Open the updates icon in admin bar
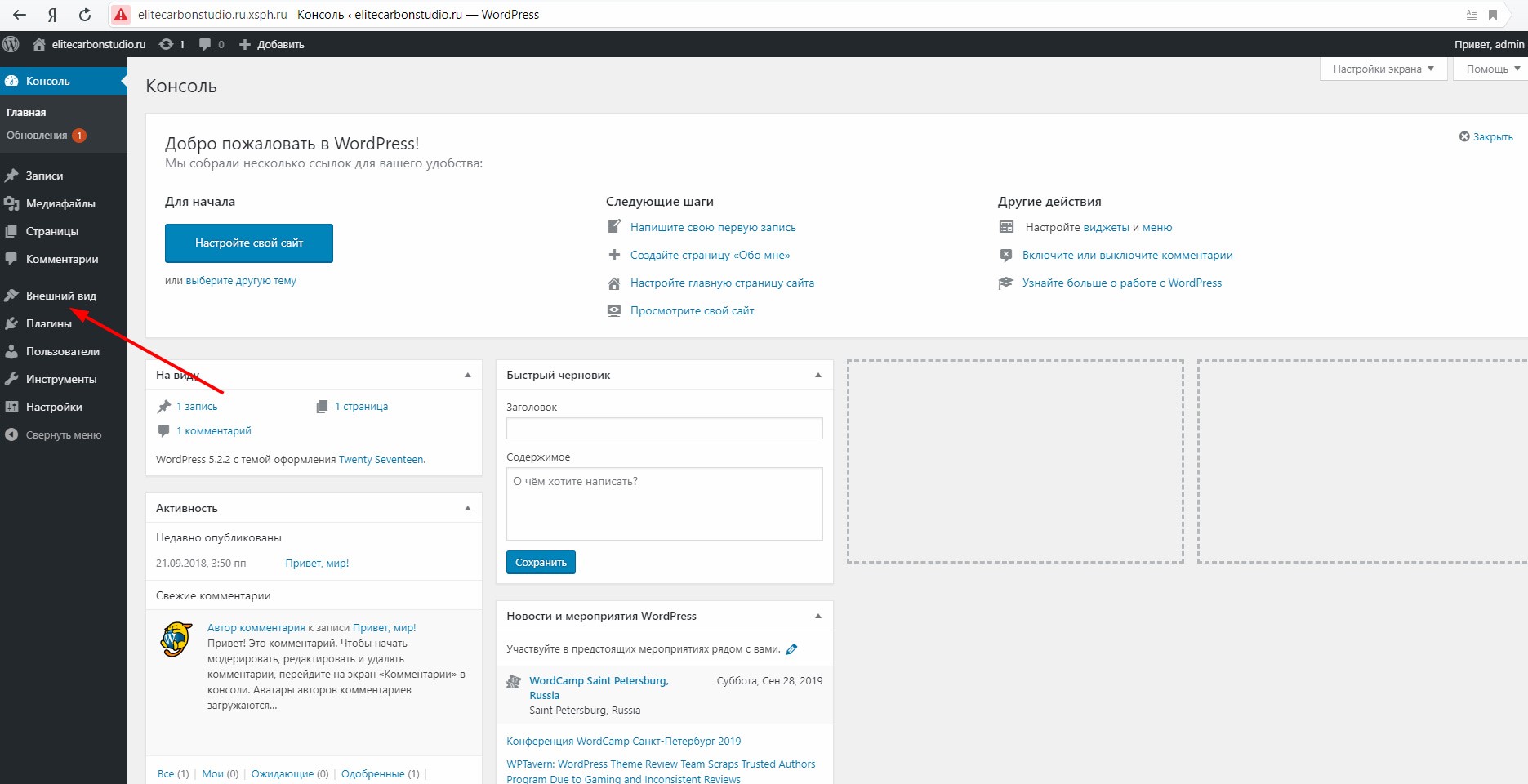1528x784 pixels. click(x=167, y=44)
